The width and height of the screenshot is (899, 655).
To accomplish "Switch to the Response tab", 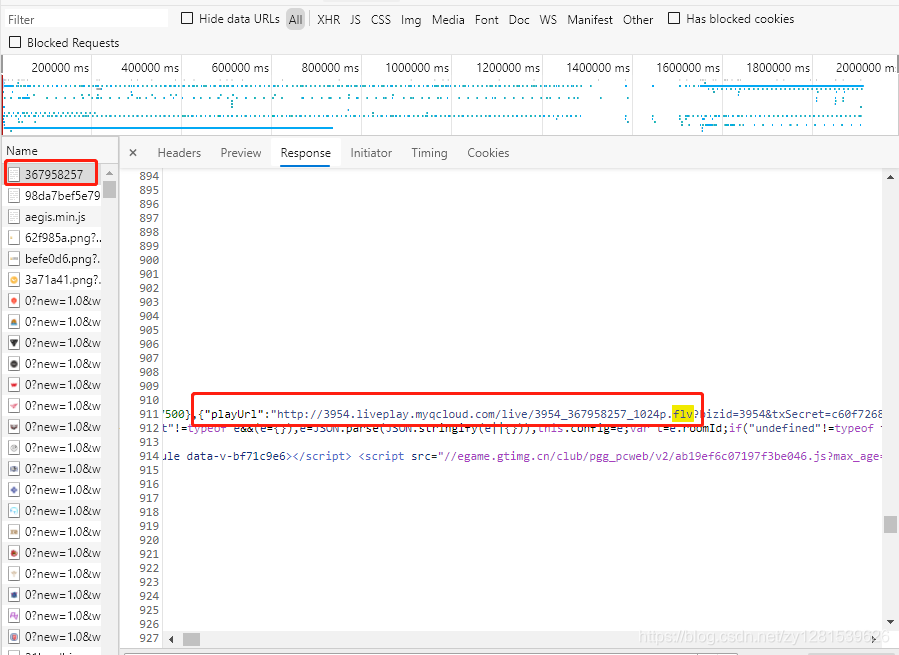I will [306, 153].
